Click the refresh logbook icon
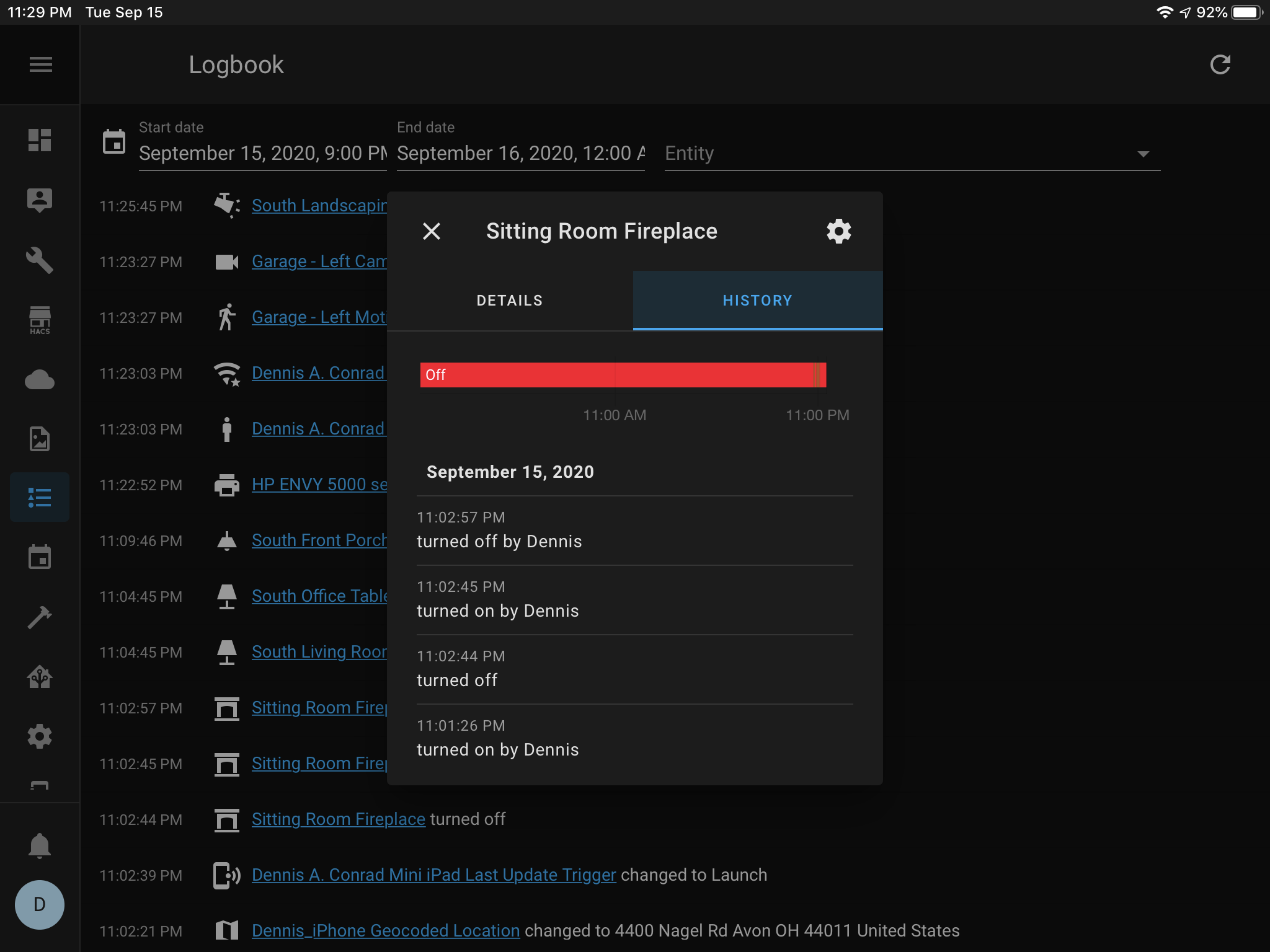This screenshot has height=952, width=1270. tap(1220, 64)
